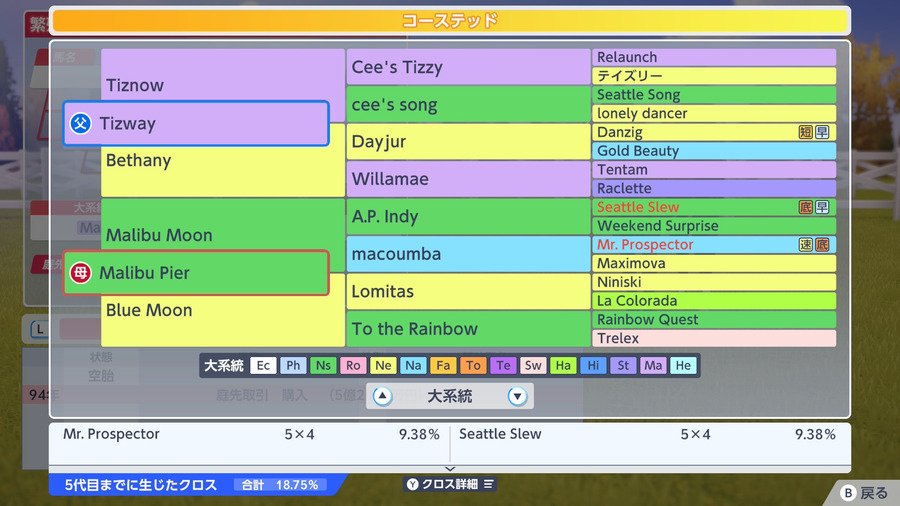This screenshot has width=900, height=506.
Task: Select the He lineage swatch
Action: pyautogui.click(x=683, y=365)
